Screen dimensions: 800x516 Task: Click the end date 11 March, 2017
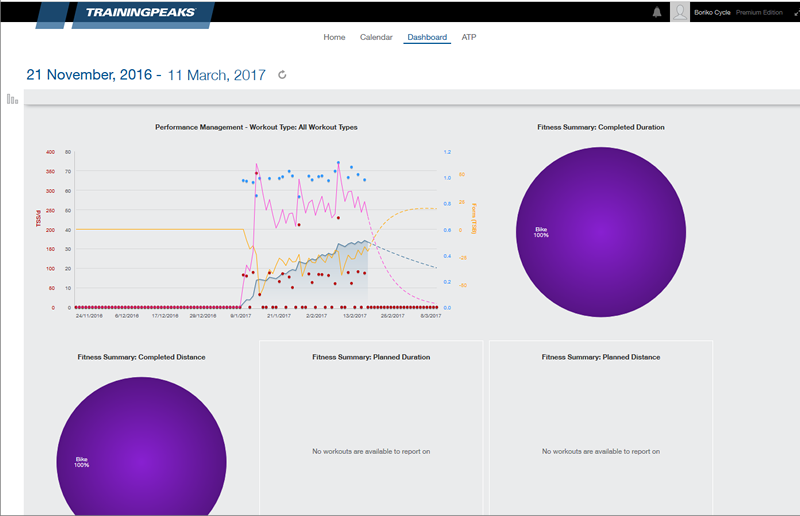pyautogui.click(x=217, y=75)
